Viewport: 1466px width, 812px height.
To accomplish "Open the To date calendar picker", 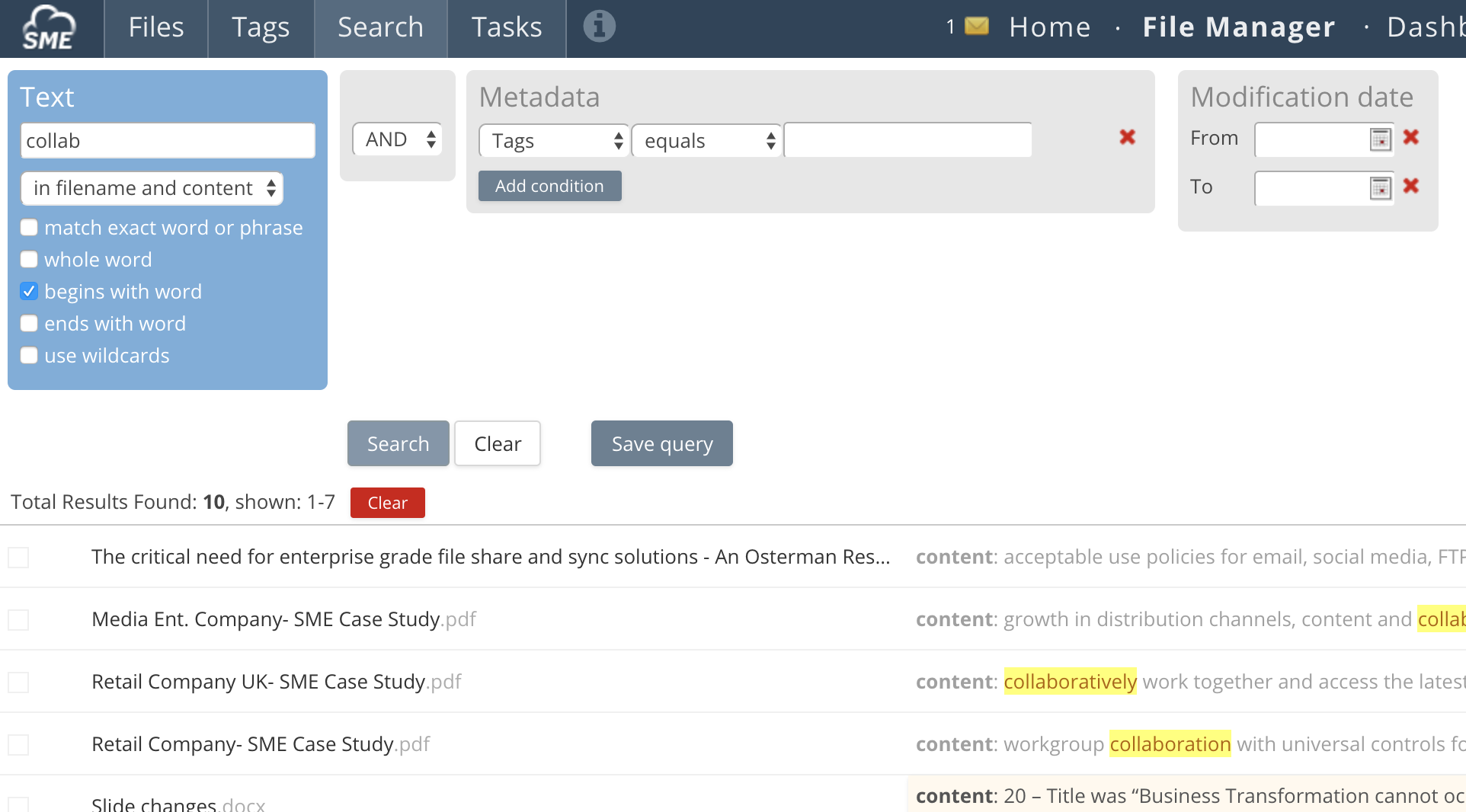I will [1380, 188].
